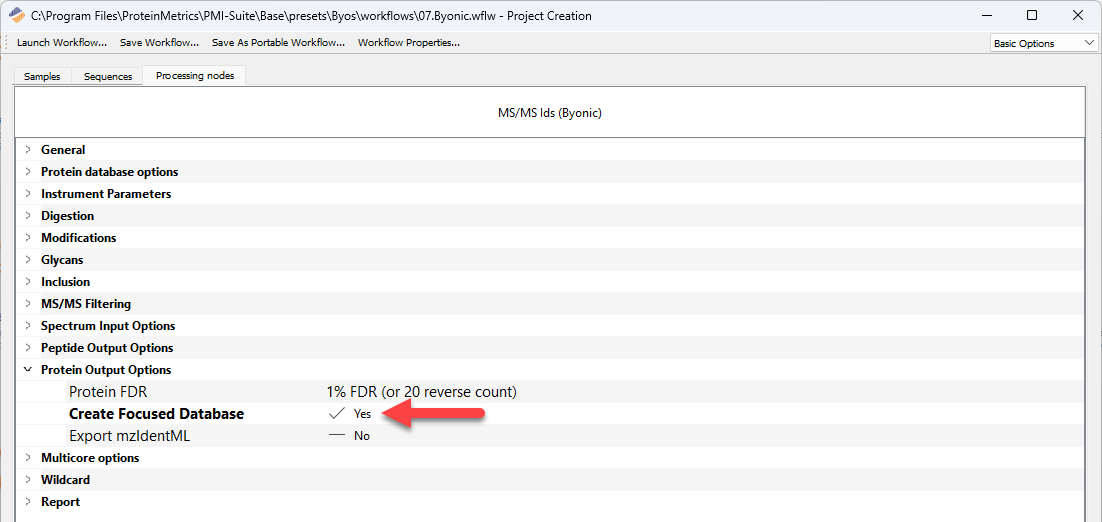Image resolution: width=1102 pixels, height=522 pixels.
Task: Click the Glycans label
Action: point(62,259)
